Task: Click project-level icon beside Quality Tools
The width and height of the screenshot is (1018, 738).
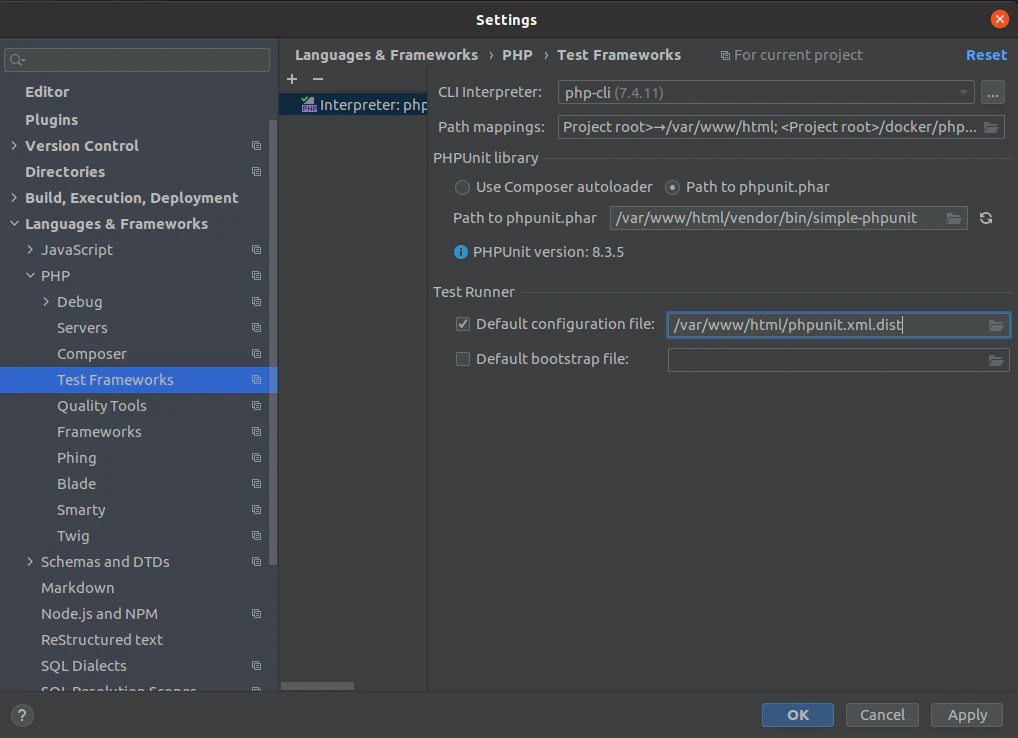Action: [256, 406]
